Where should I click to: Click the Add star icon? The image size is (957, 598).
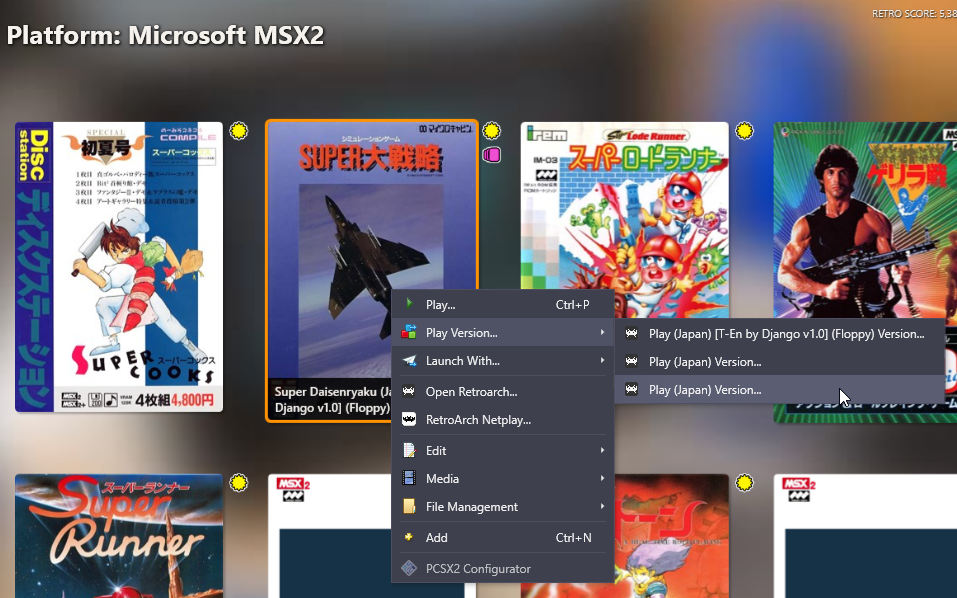(x=408, y=537)
